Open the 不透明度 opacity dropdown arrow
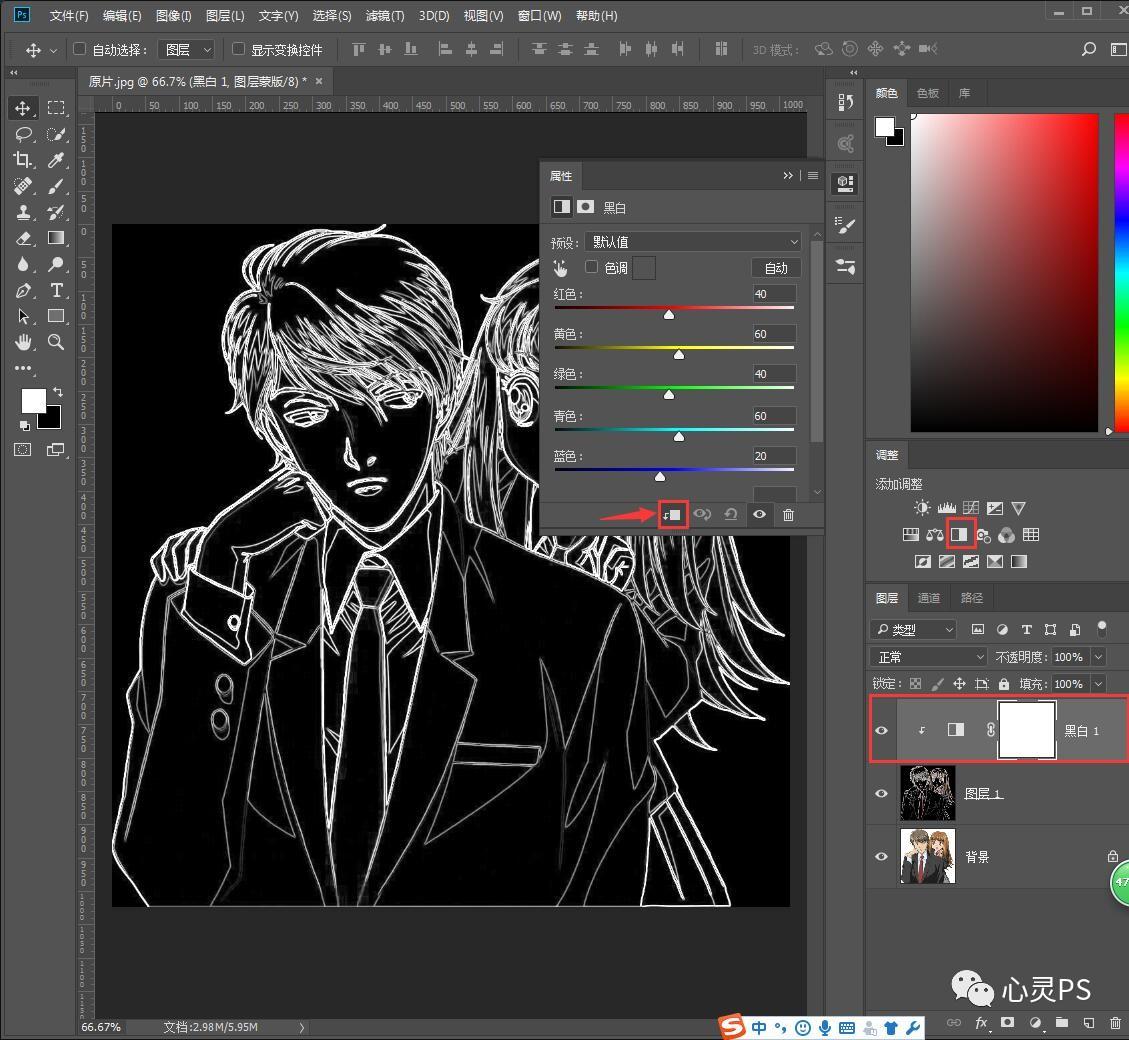 1099,657
